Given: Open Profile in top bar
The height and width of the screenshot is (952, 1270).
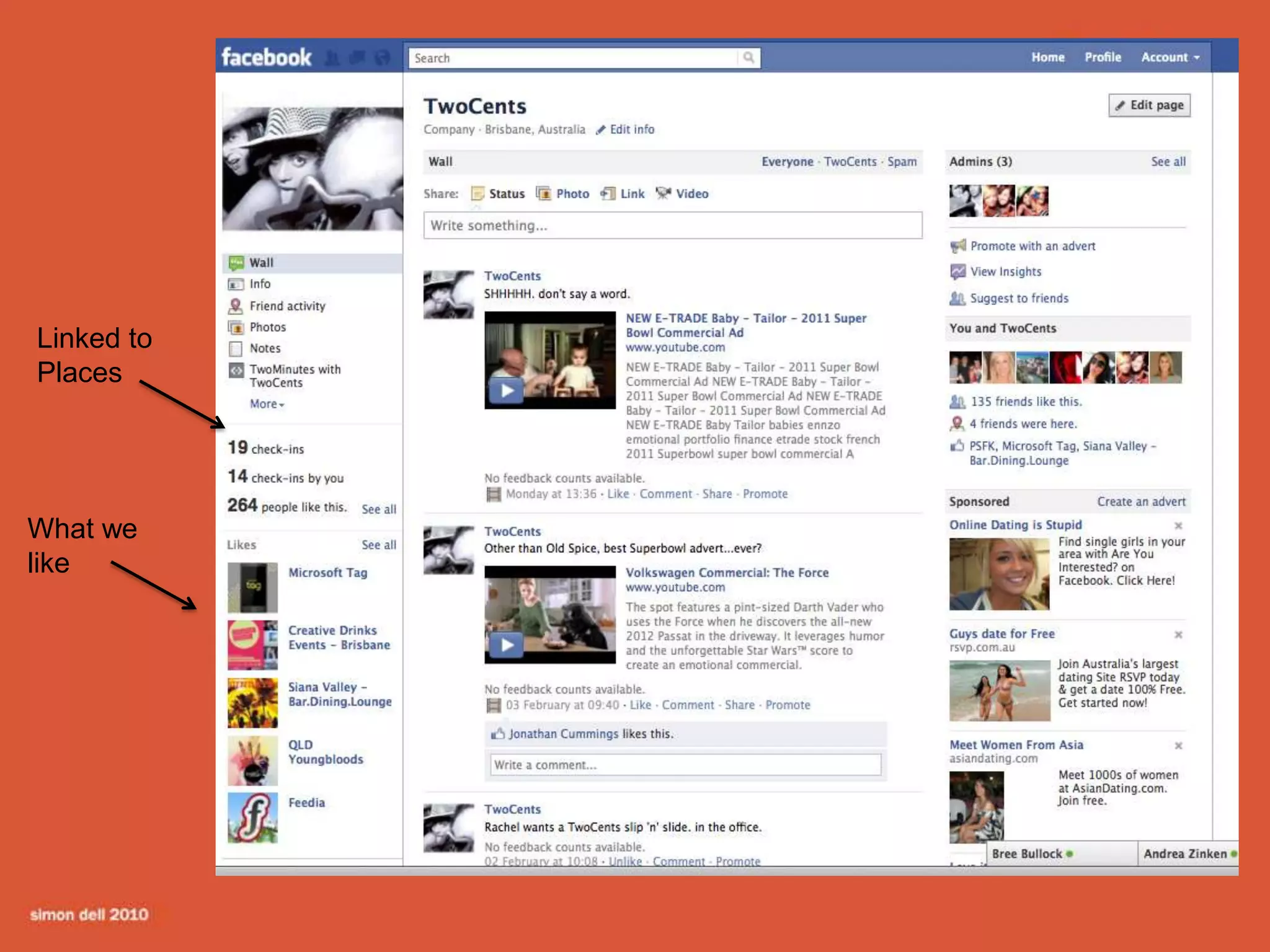Looking at the screenshot, I should (1103, 57).
